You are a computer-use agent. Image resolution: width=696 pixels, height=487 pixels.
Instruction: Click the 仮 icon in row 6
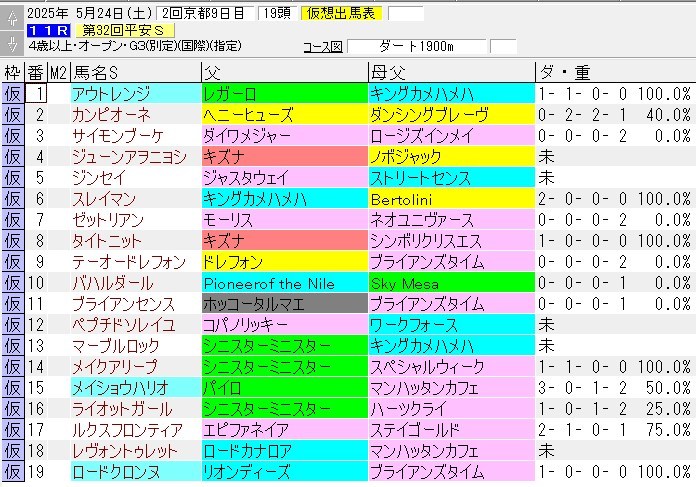coord(13,198)
